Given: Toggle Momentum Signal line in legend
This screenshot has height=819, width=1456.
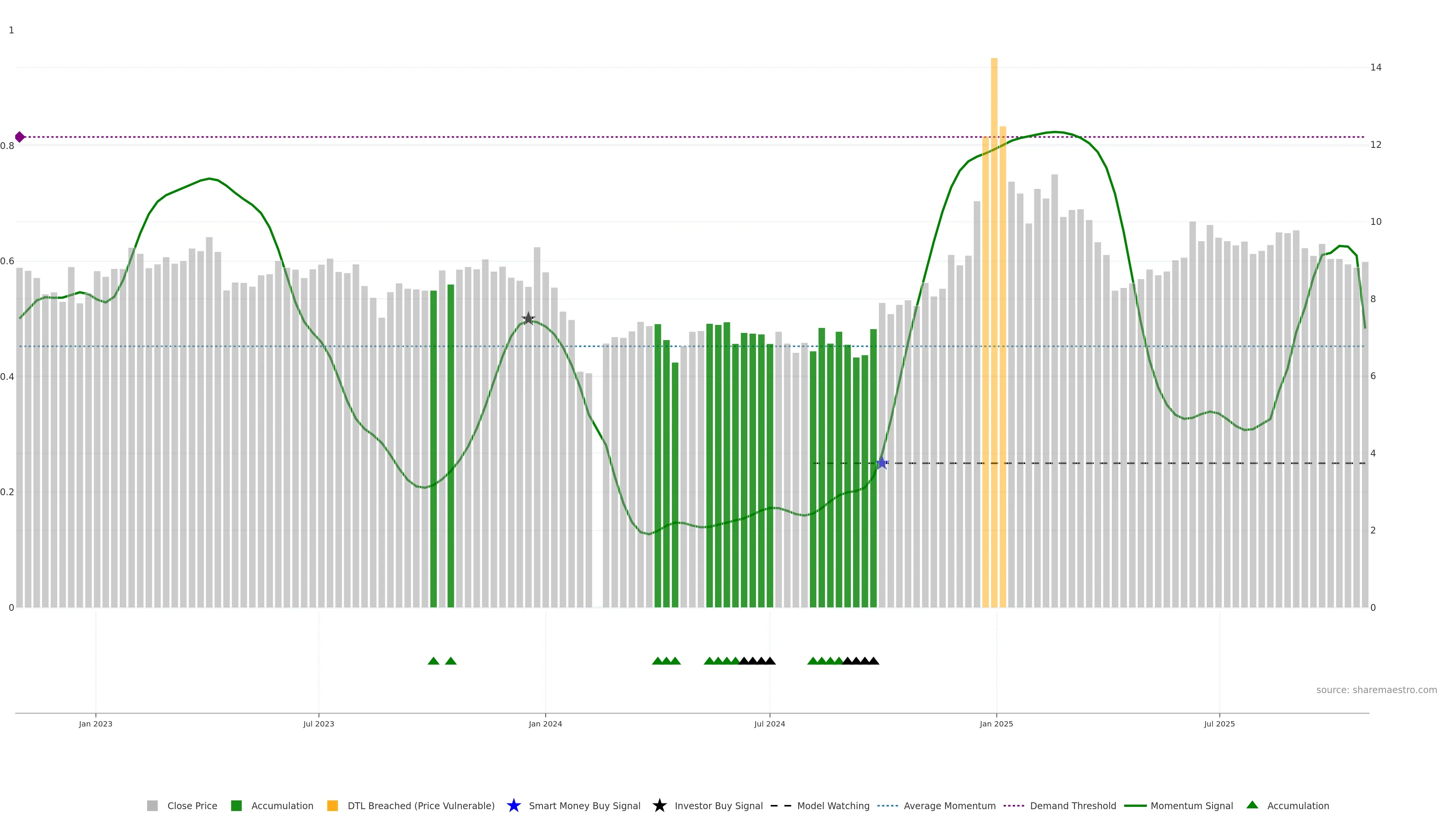Looking at the screenshot, I should [1191, 806].
